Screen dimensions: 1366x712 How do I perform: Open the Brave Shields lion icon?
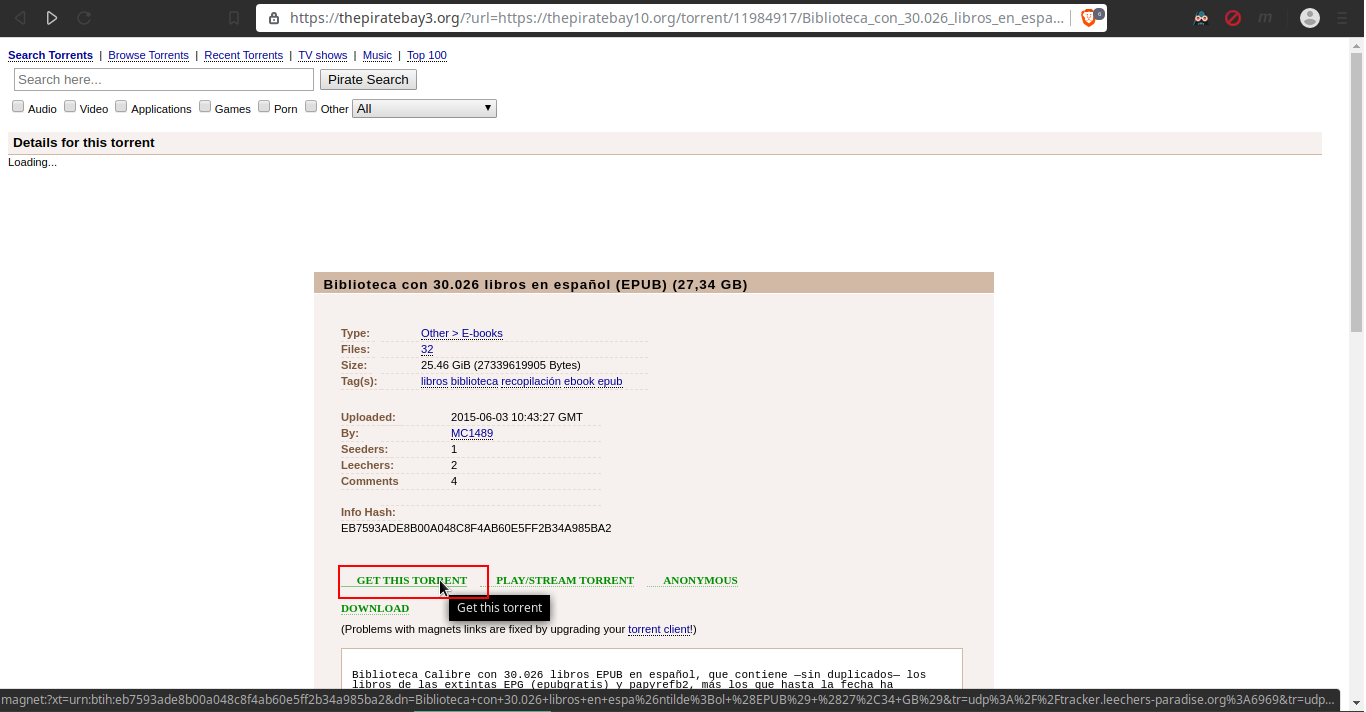[1089, 18]
